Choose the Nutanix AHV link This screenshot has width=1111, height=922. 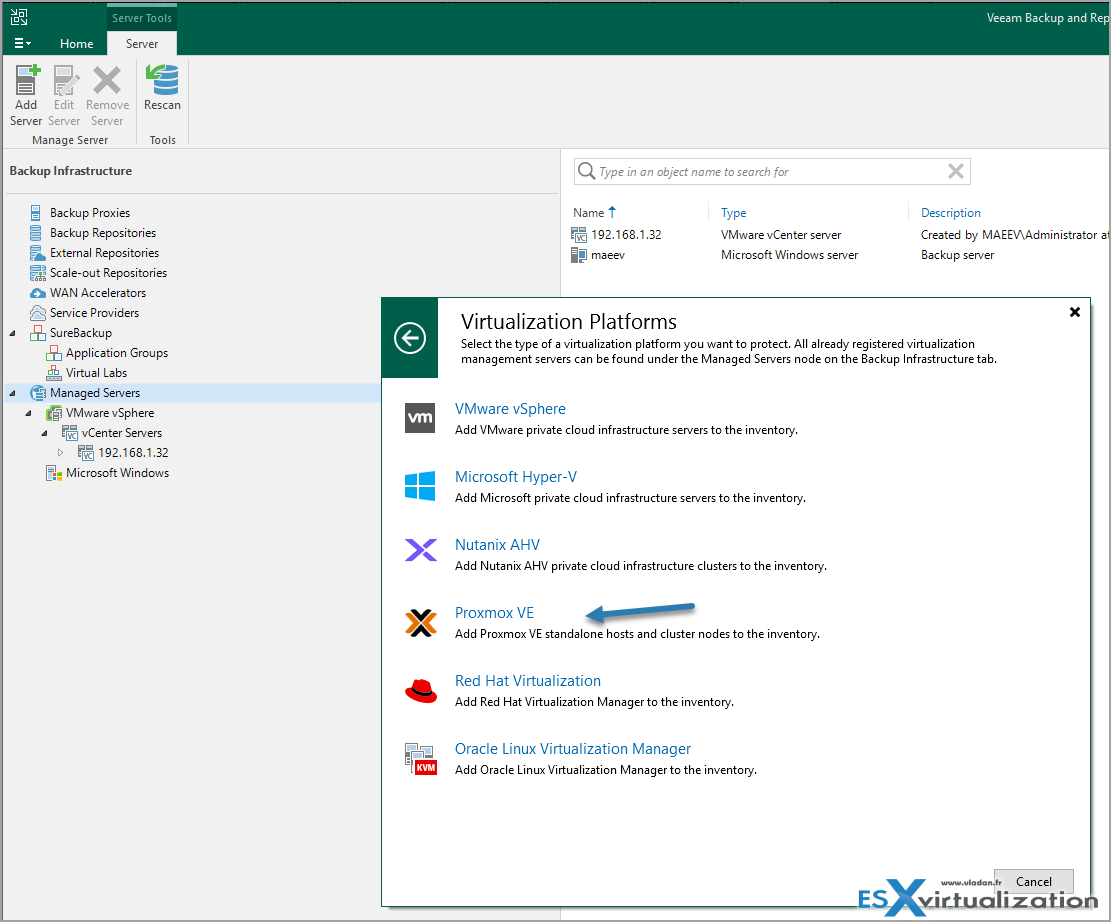coord(497,545)
